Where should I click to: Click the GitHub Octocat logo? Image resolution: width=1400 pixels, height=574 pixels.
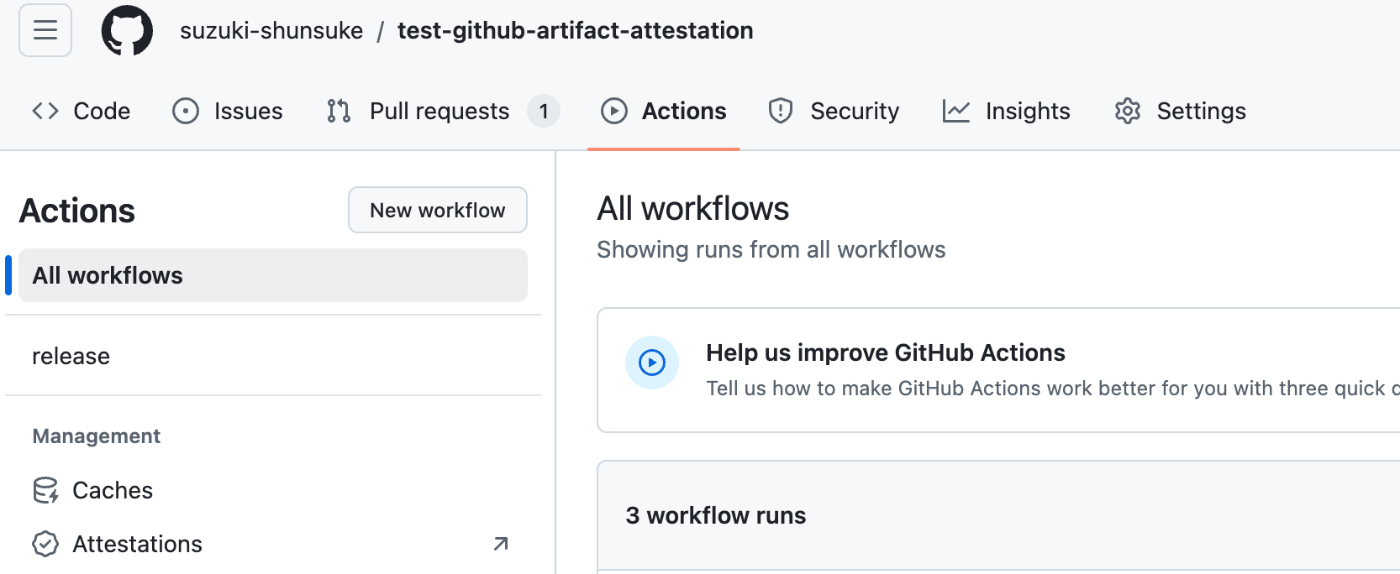point(127,30)
